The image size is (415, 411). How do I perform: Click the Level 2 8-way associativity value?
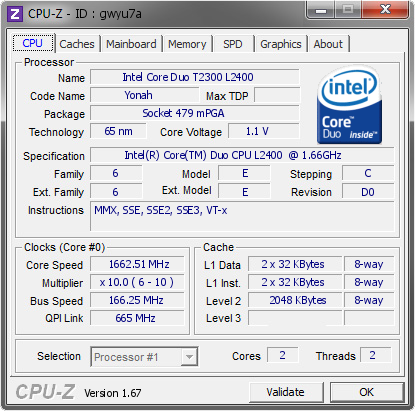point(369,300)
